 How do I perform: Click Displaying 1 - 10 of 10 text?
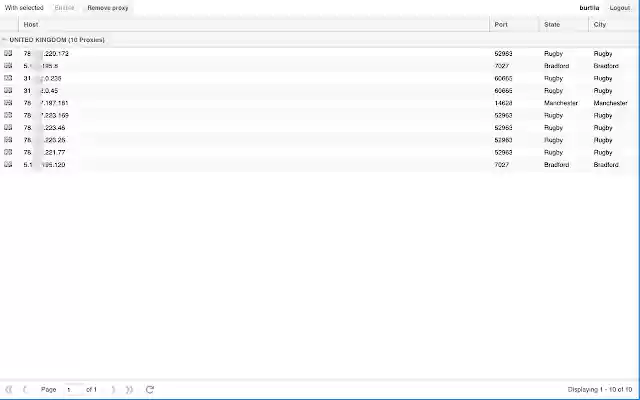[600, 389]
